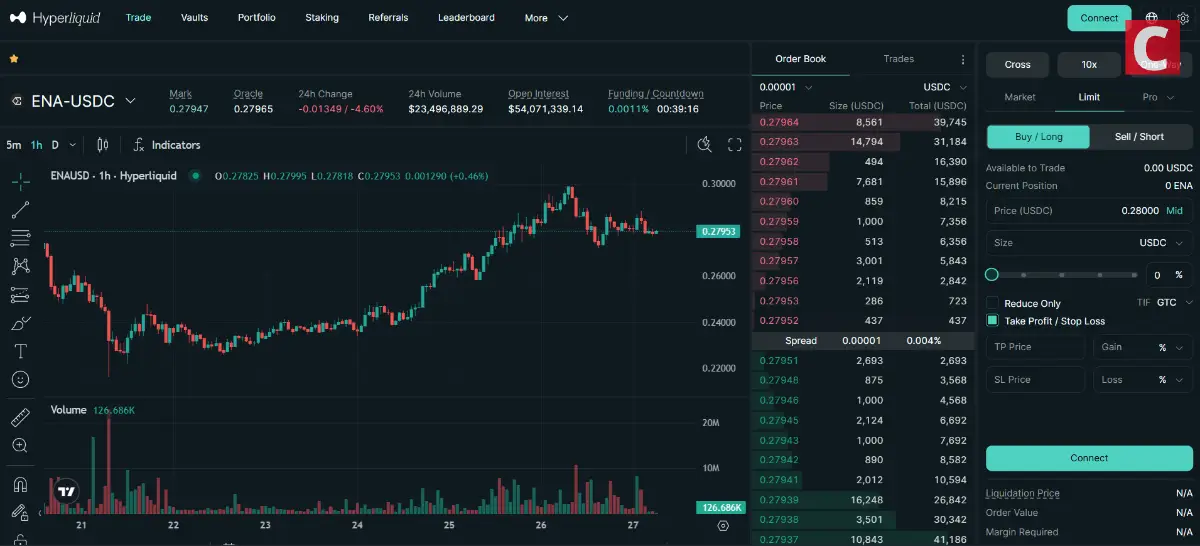Open the candlestick chart type selector
The height and width of the screenshot is (546, 1200).
point(102,145)
